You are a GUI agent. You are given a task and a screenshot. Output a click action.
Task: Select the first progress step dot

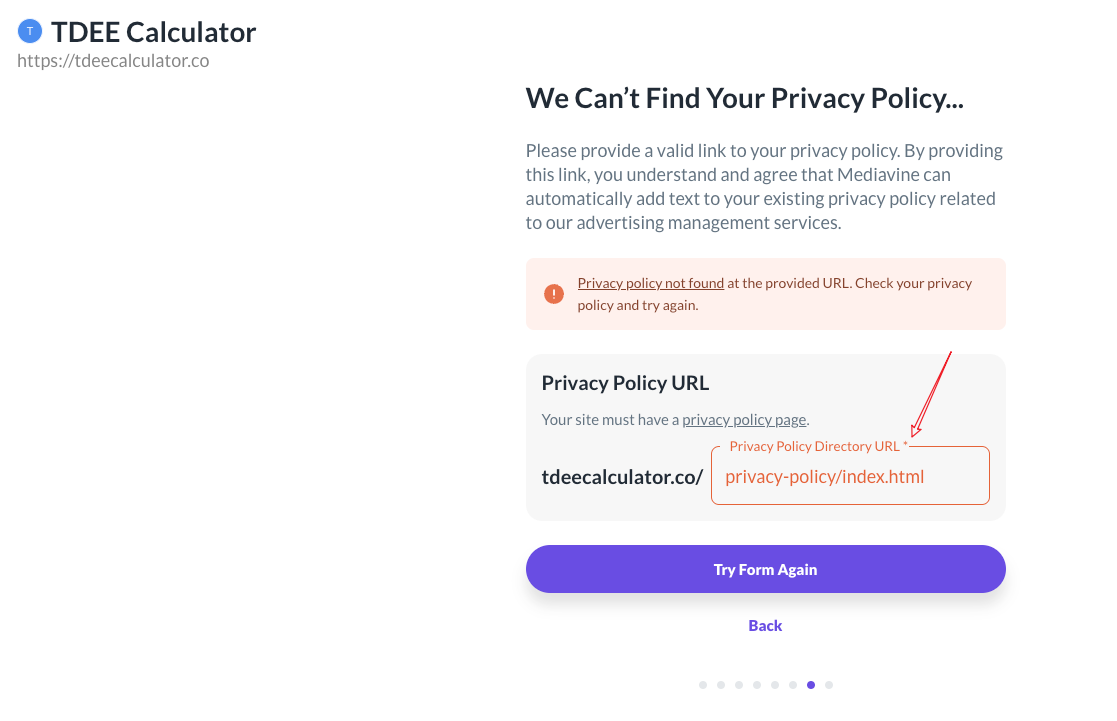(x=703, y=685)
